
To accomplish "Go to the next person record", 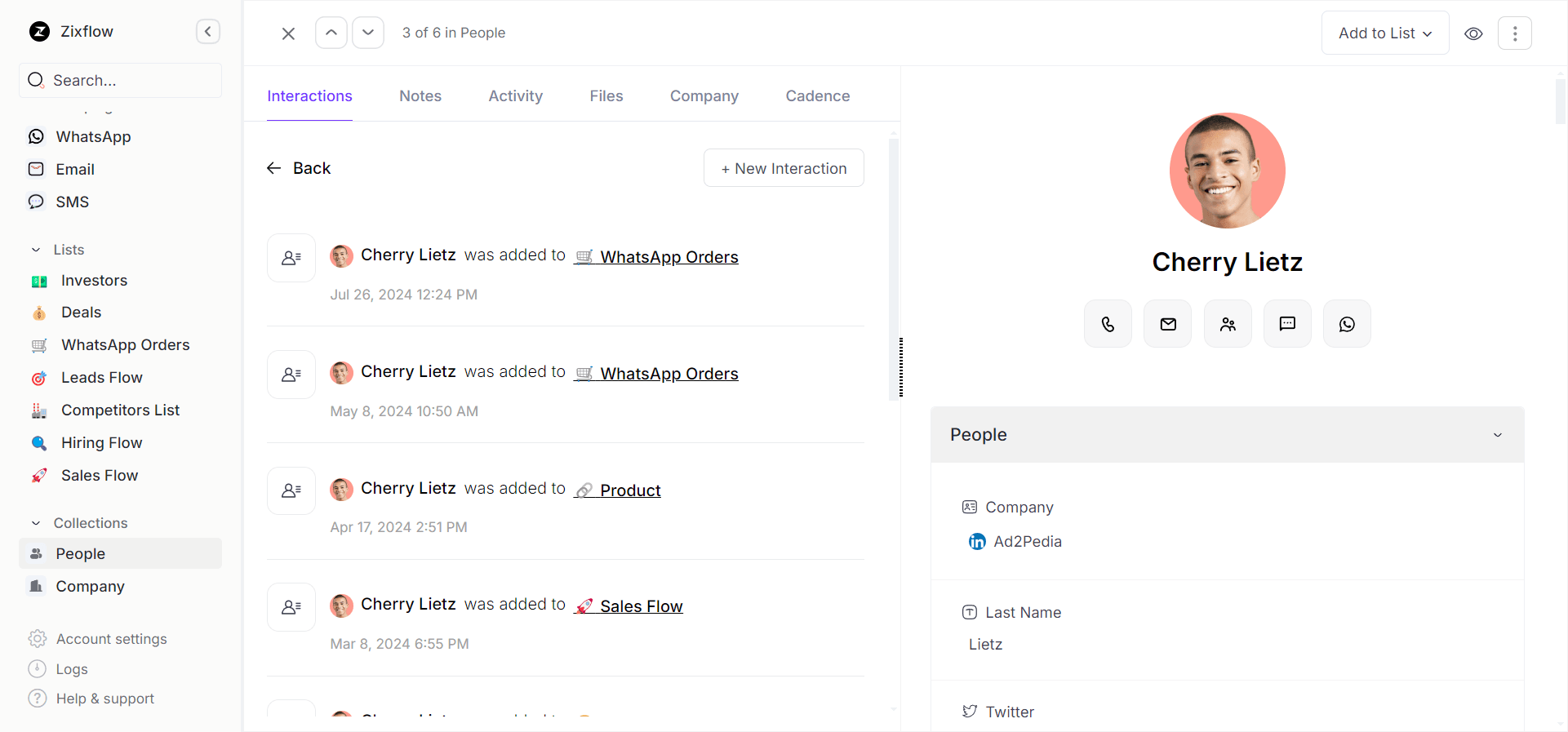I will [x=368, y=33].
